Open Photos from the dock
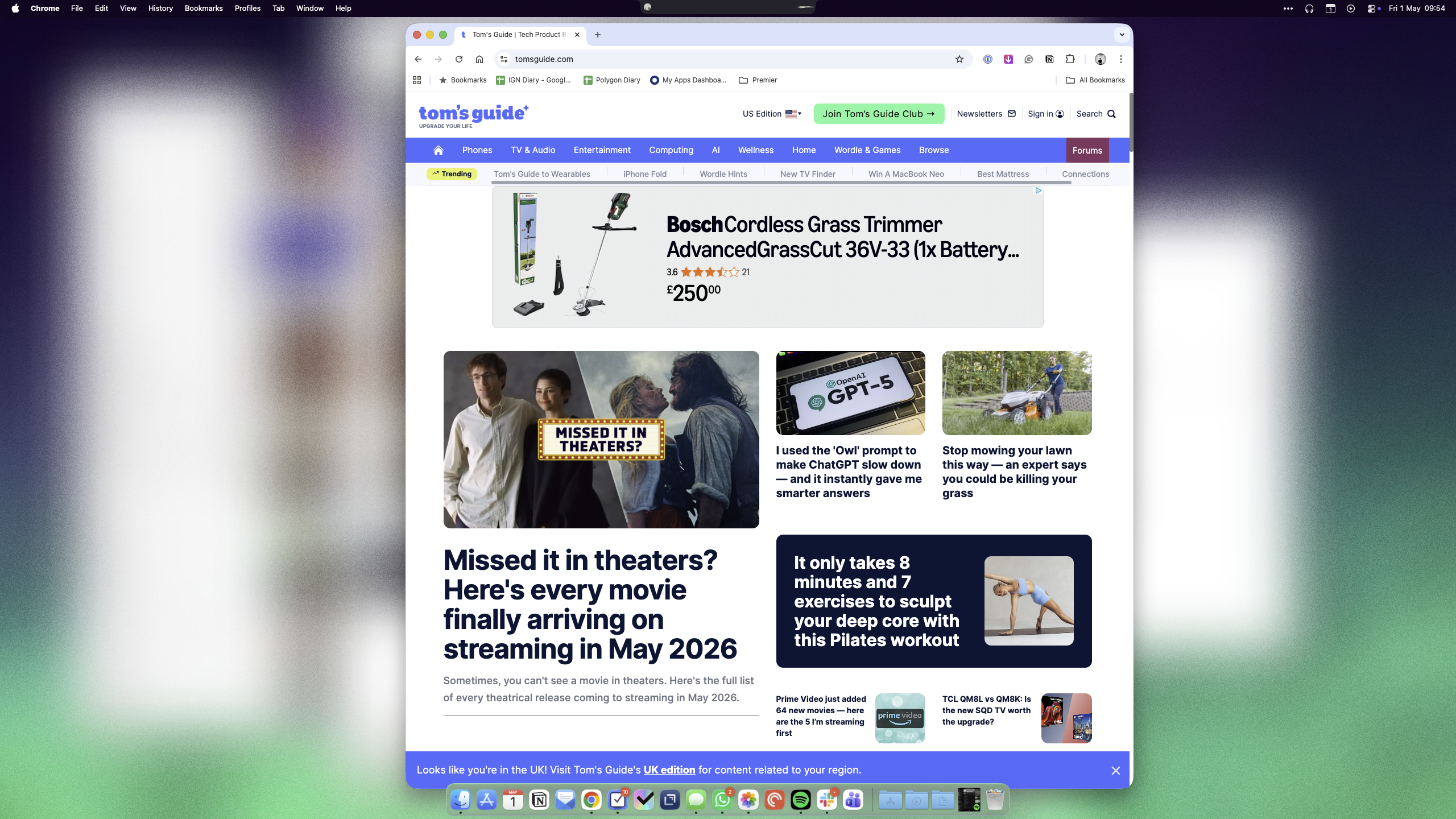Screen dimensions: 1456x819 [748, 800]
